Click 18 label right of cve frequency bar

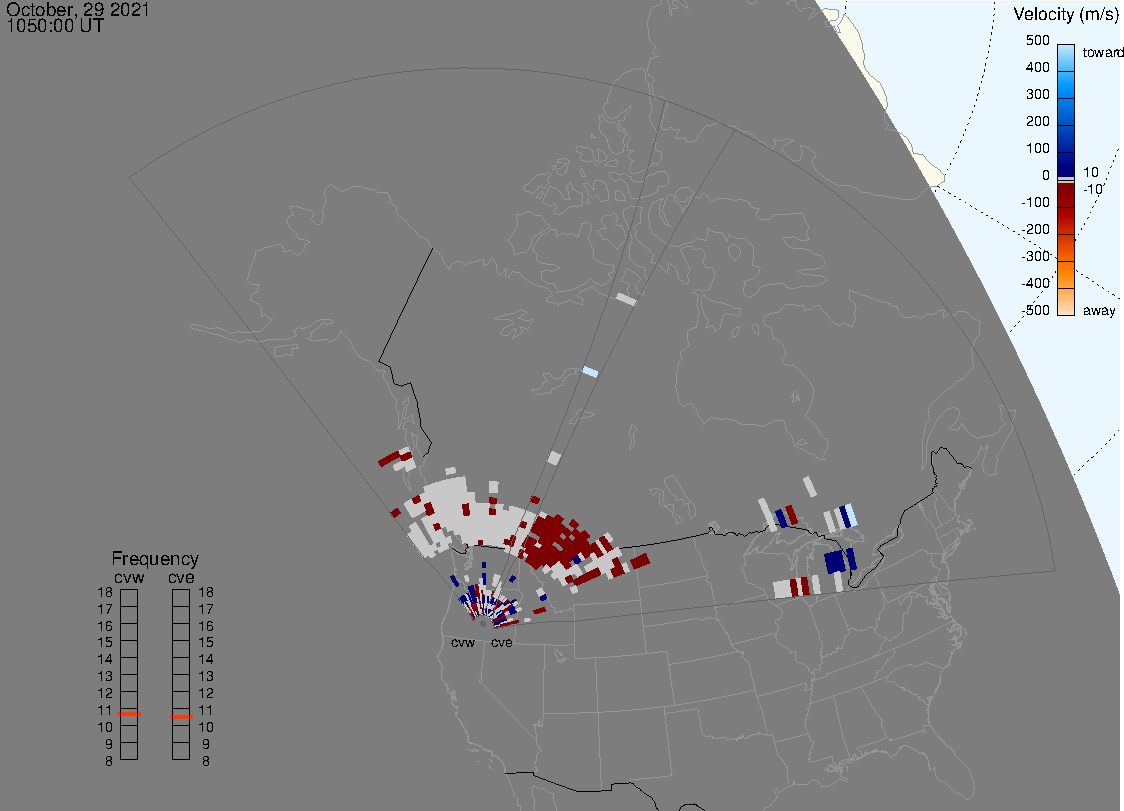206,592
